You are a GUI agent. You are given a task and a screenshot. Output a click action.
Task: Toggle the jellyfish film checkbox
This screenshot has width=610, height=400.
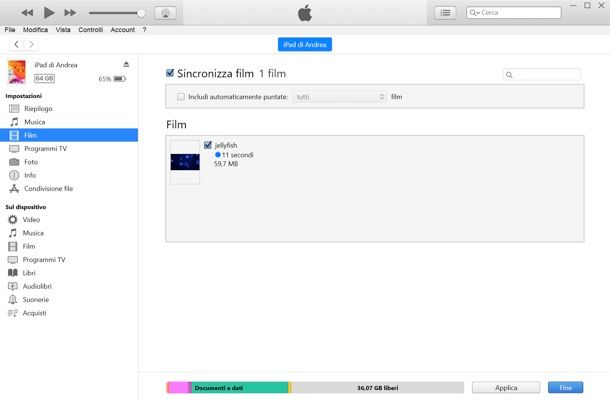pos(208,145)
